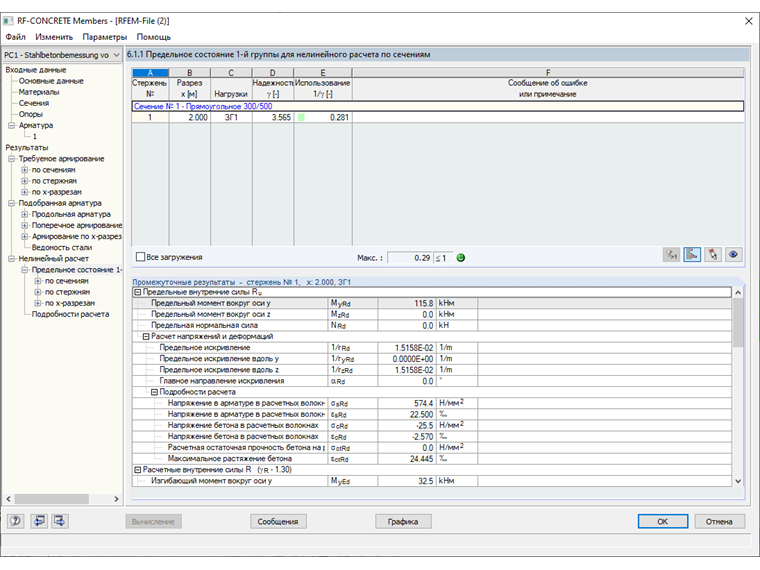Expand the Продольная арматура tree node

coord(25,214)
